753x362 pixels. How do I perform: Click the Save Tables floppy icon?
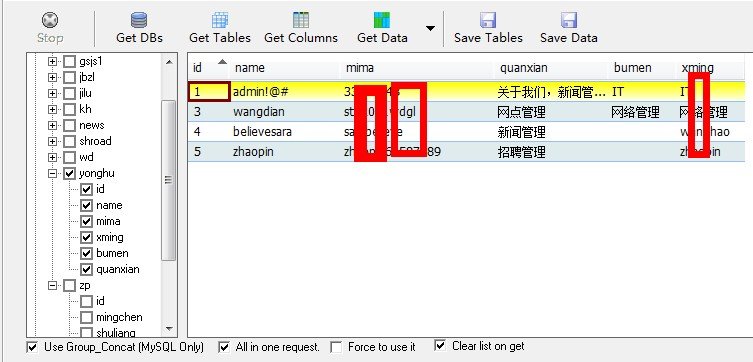tap(488, 20)
